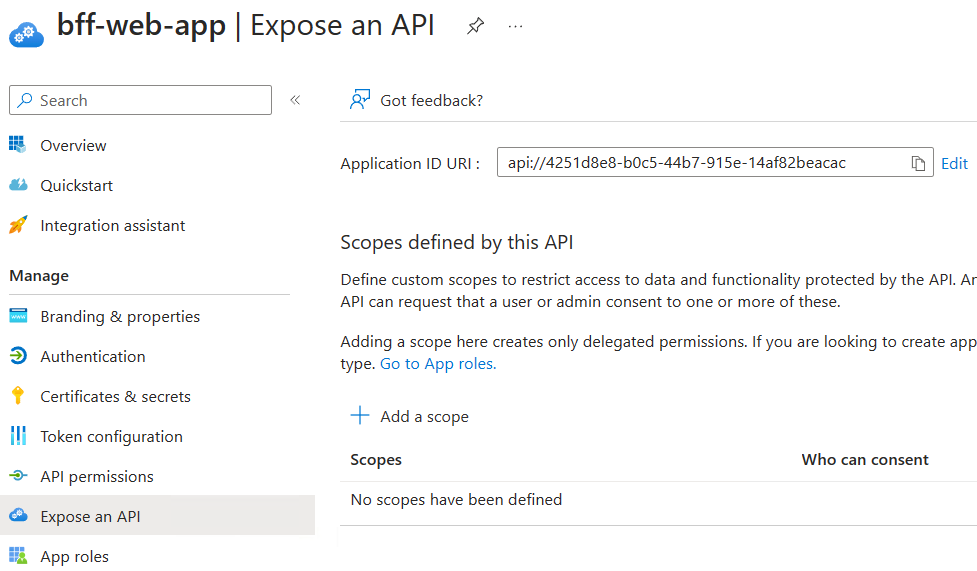This screenshot has height=571, width=977.
Task: Open Integration assistant
Action: [x=113, y=225]
